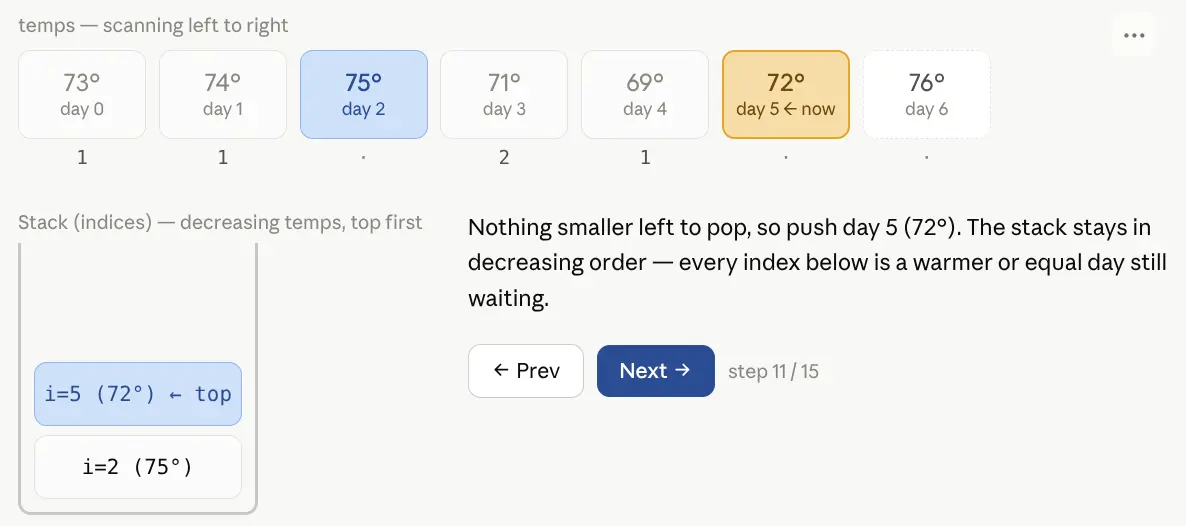Screen dimensions: 1186x526
Task: Click the Next step button
Action: click(x=655, y=371)
